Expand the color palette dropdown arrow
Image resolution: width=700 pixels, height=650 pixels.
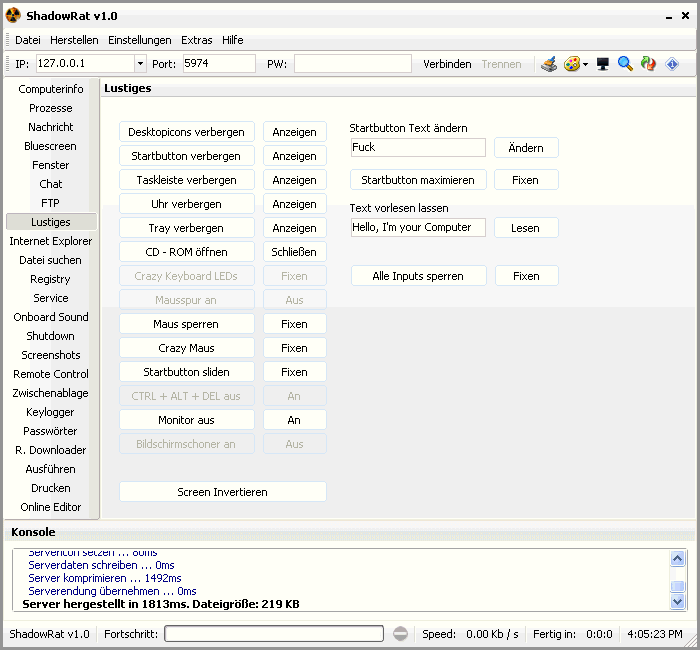pyautogui.click(x=586, y=64)
